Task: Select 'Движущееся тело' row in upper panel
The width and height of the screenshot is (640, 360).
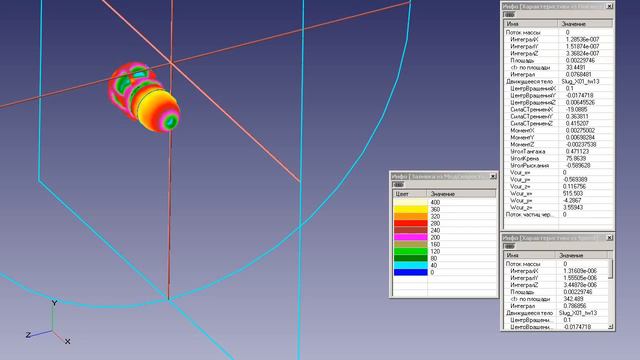Action: [558, 81]
